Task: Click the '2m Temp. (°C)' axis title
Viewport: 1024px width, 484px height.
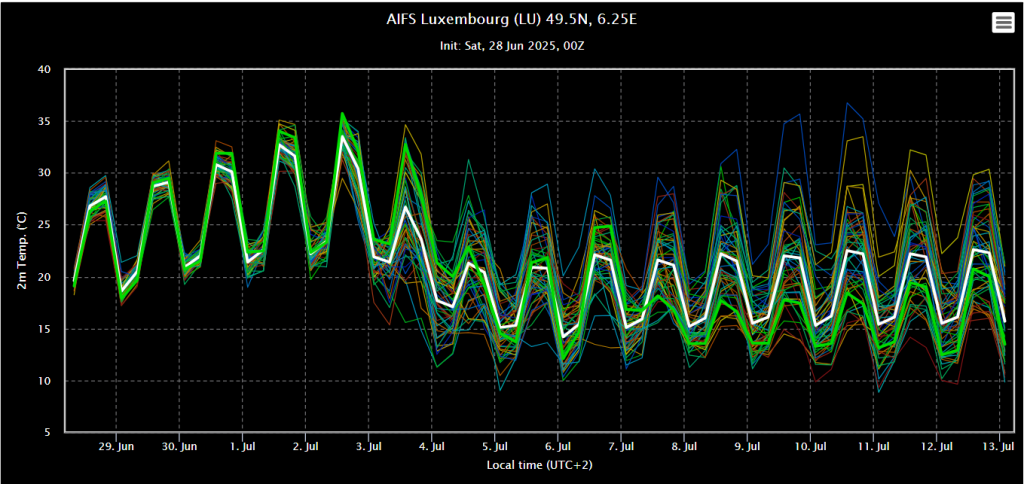Action: coord(21,251)
